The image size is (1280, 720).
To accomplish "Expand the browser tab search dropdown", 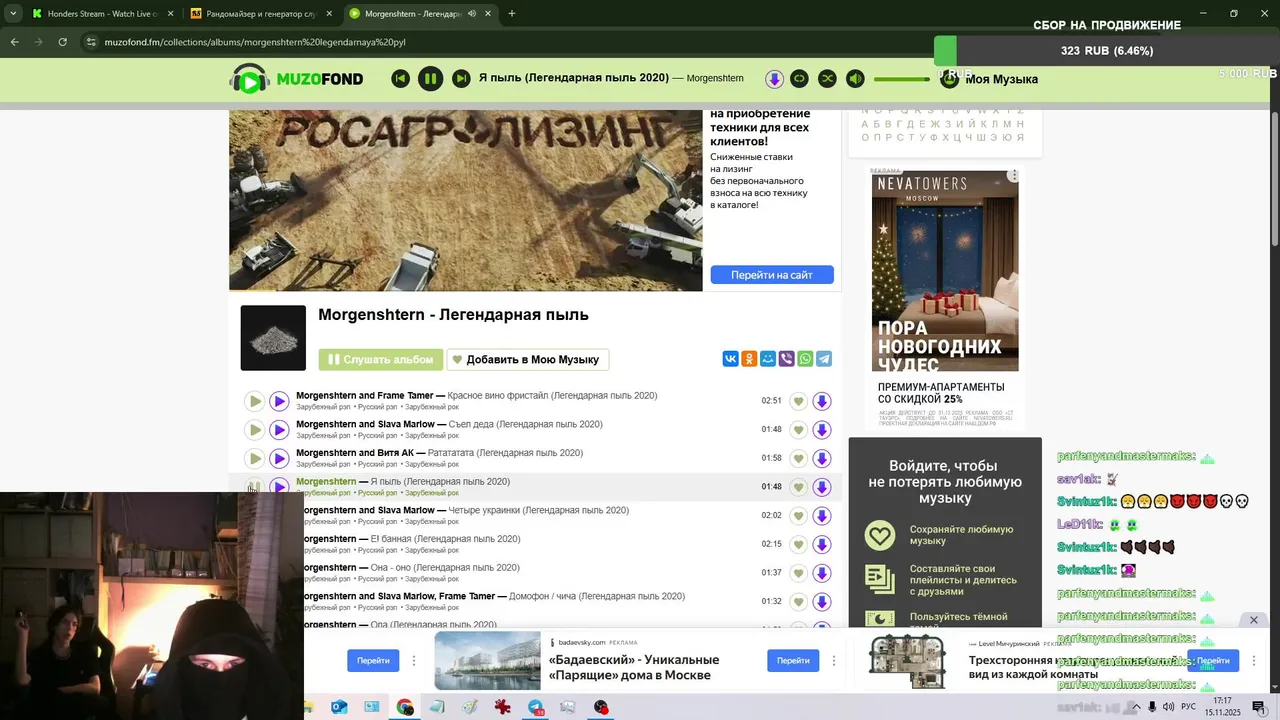I will click(13, 14).
